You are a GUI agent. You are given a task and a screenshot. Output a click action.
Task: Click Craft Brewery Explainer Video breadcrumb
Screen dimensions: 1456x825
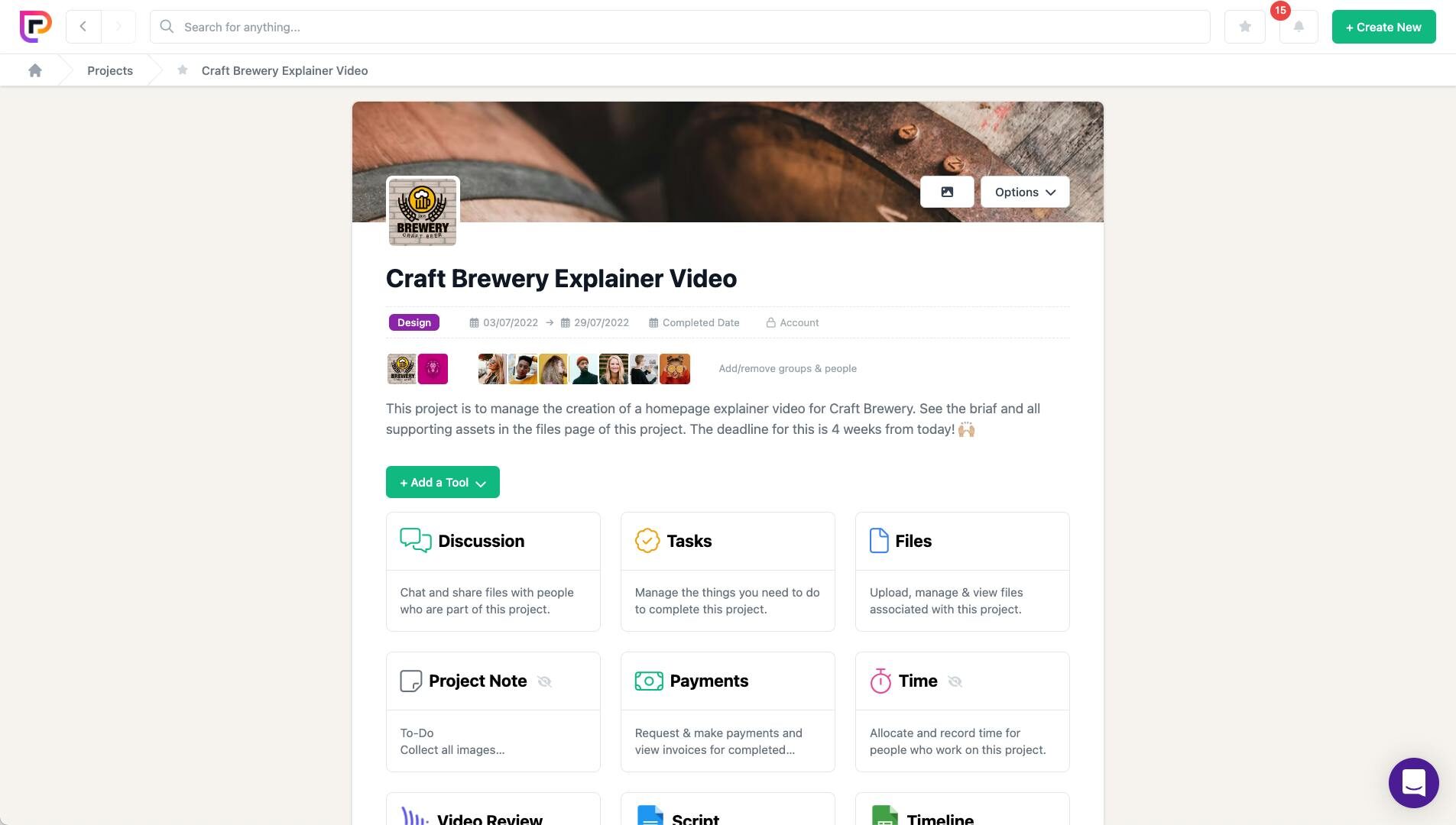(284, 70)
